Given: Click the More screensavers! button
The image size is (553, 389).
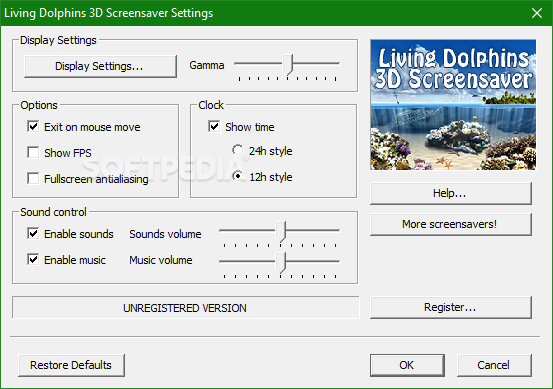Looking at the screenshot, I should [x=451, y=224].
